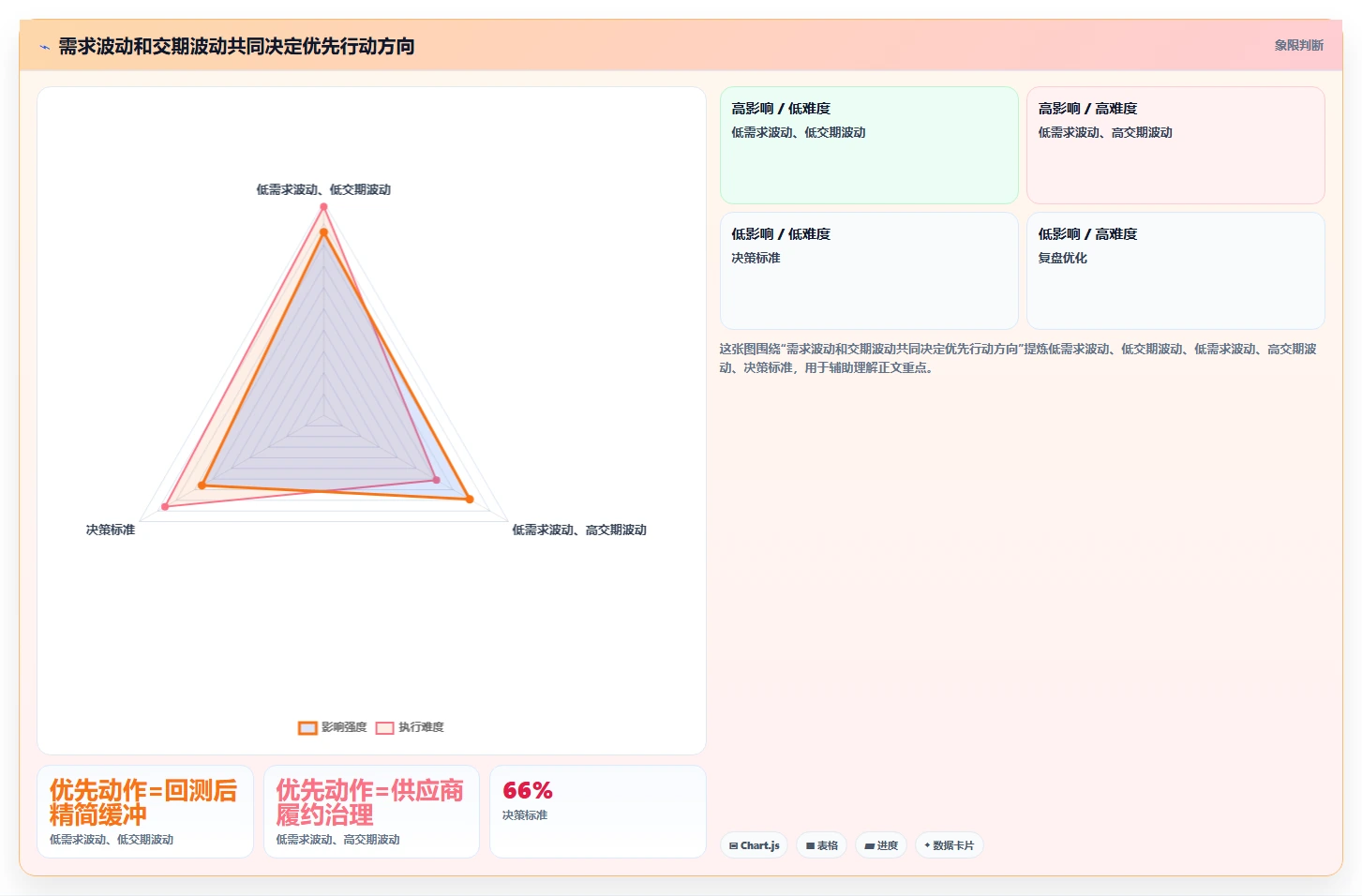Click the 66% value card
This screenshot has width=1362, height=896.
click(598, 812)
